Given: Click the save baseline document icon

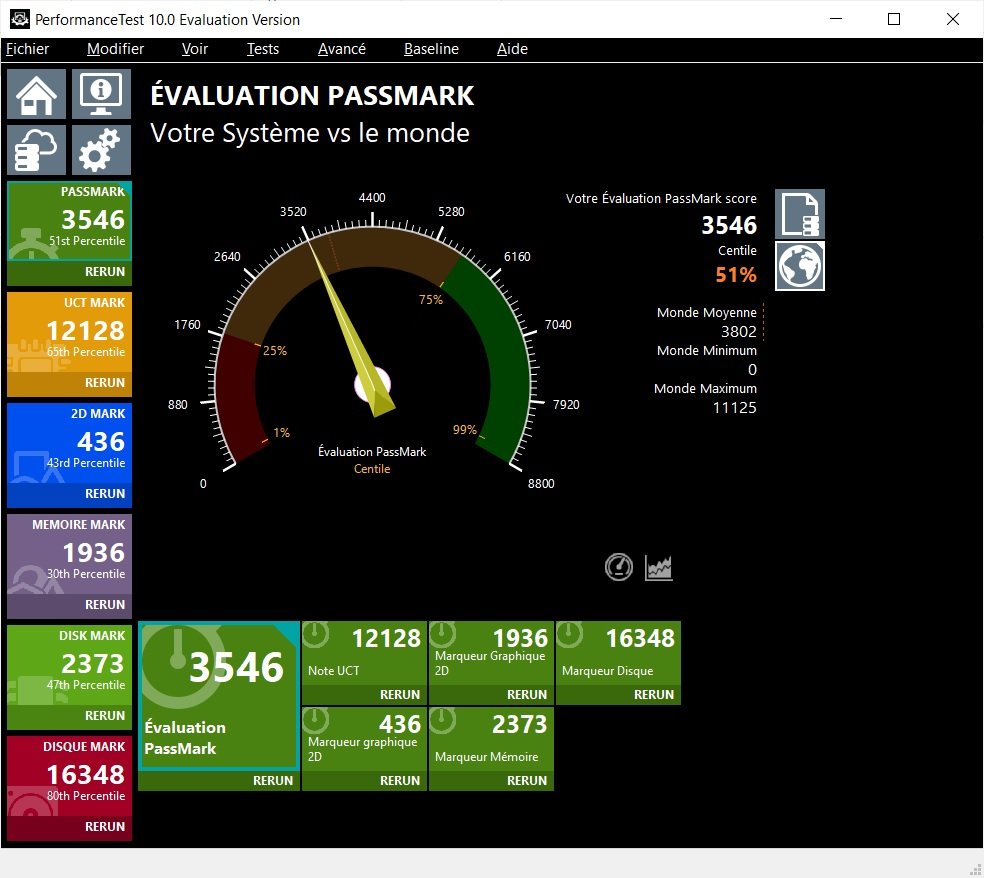Looking at the screenshot, I should tap(800, 214).
